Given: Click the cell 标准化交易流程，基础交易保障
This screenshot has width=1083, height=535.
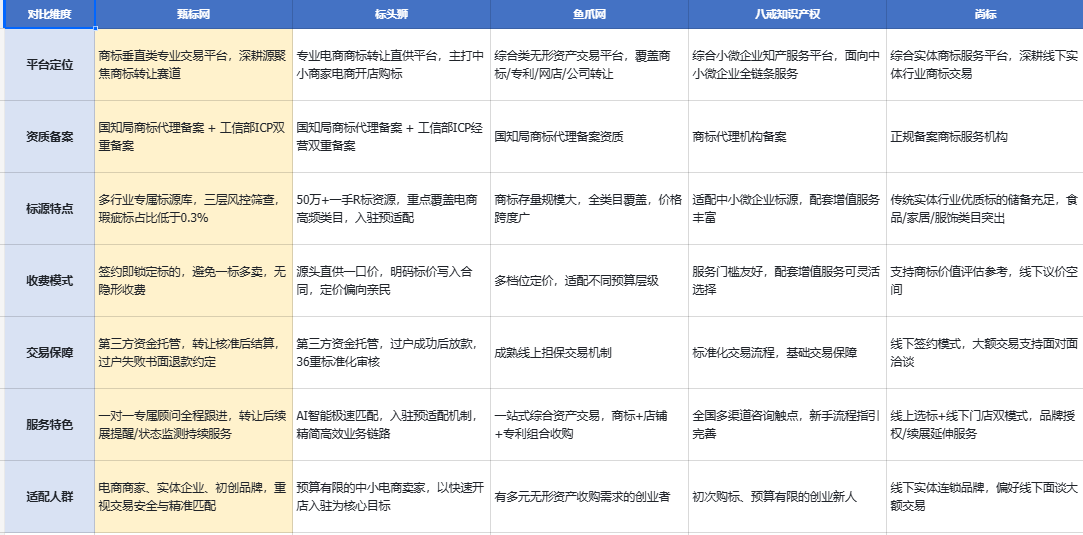Looking at the screenshot, I should coord(787,353).
